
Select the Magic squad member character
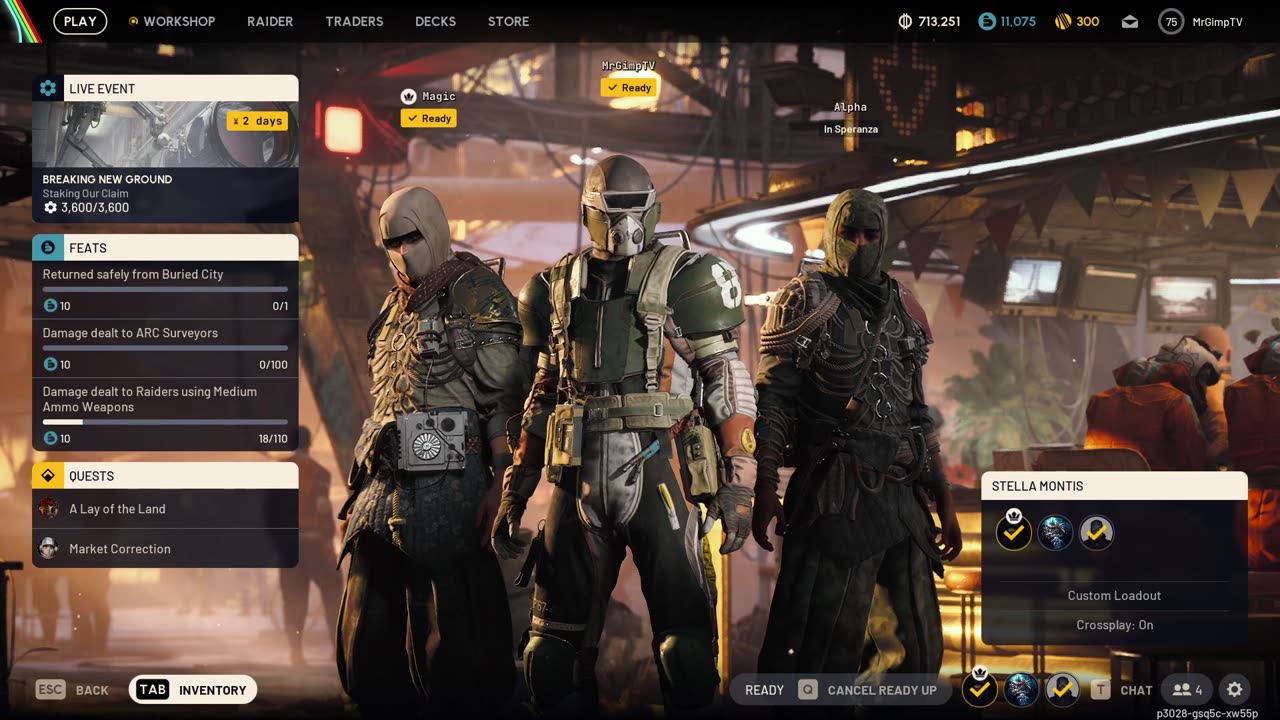tap(430, 440)
